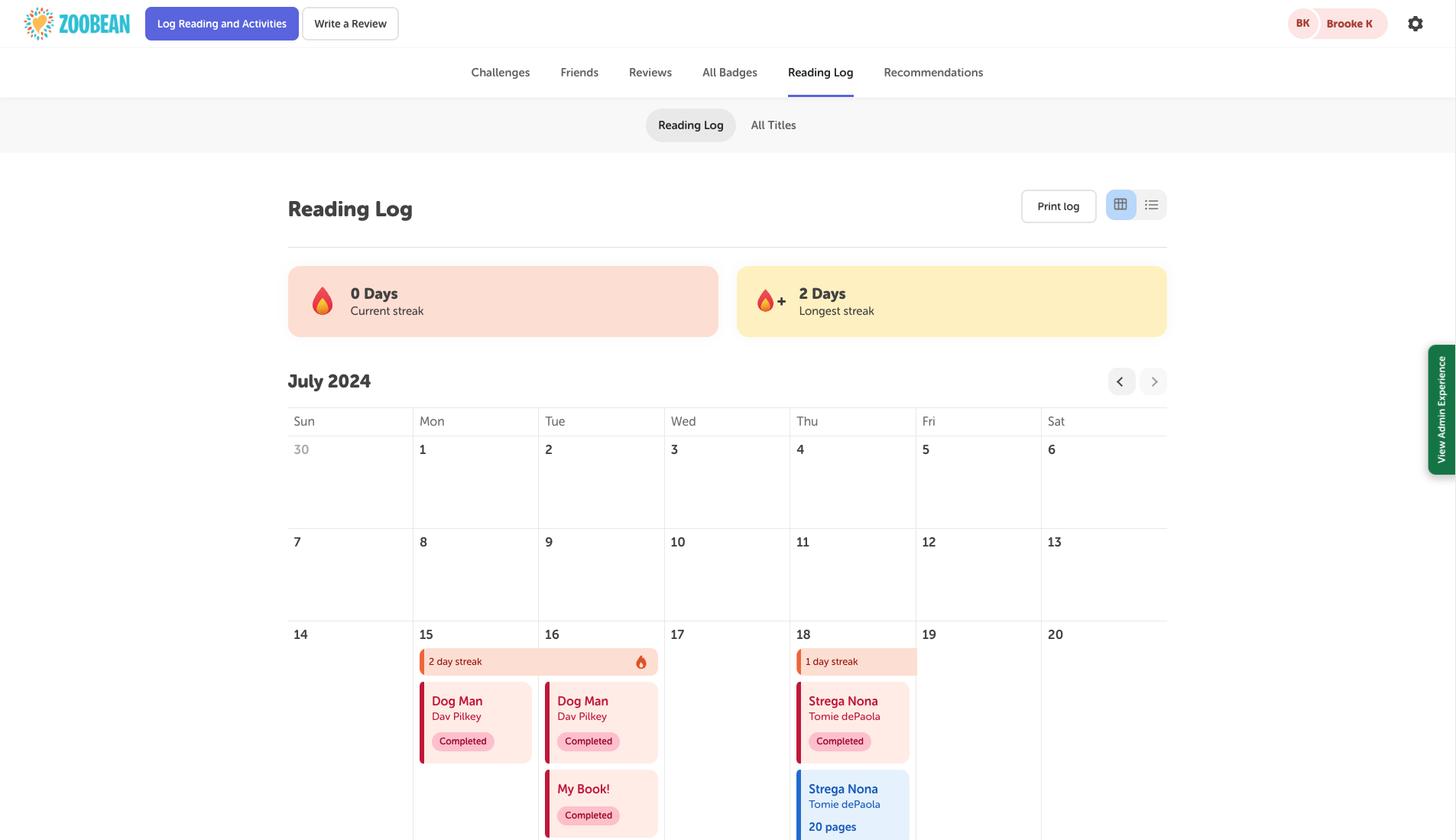The height and width of the screenshot is (840, 1456).
Task: Click the longest streak flame icon
Action: 770,301
